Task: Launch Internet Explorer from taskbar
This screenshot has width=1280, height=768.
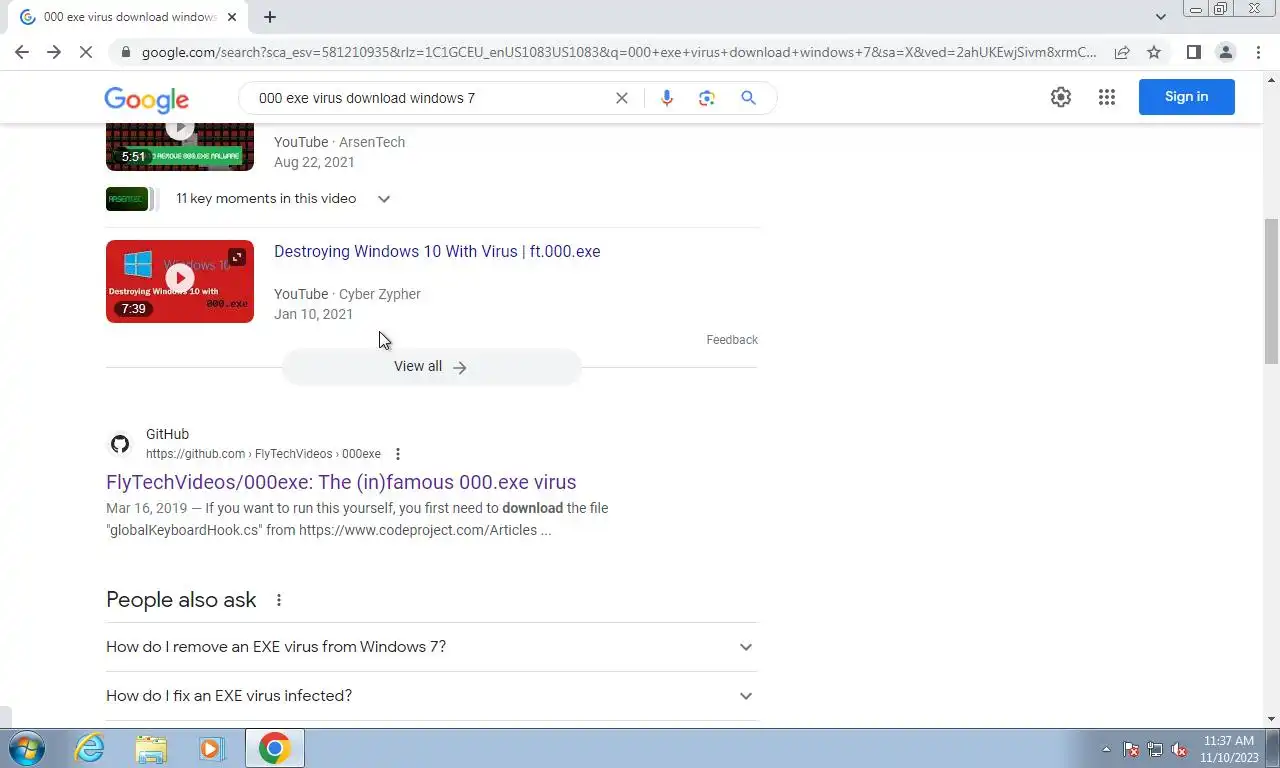Action: [x=90, y=748]
